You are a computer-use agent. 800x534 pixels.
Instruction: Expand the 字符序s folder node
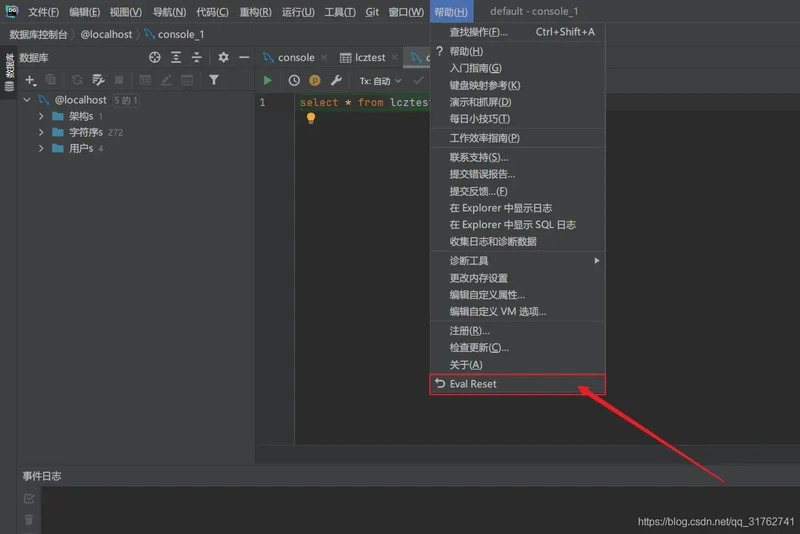pos(42,133)
